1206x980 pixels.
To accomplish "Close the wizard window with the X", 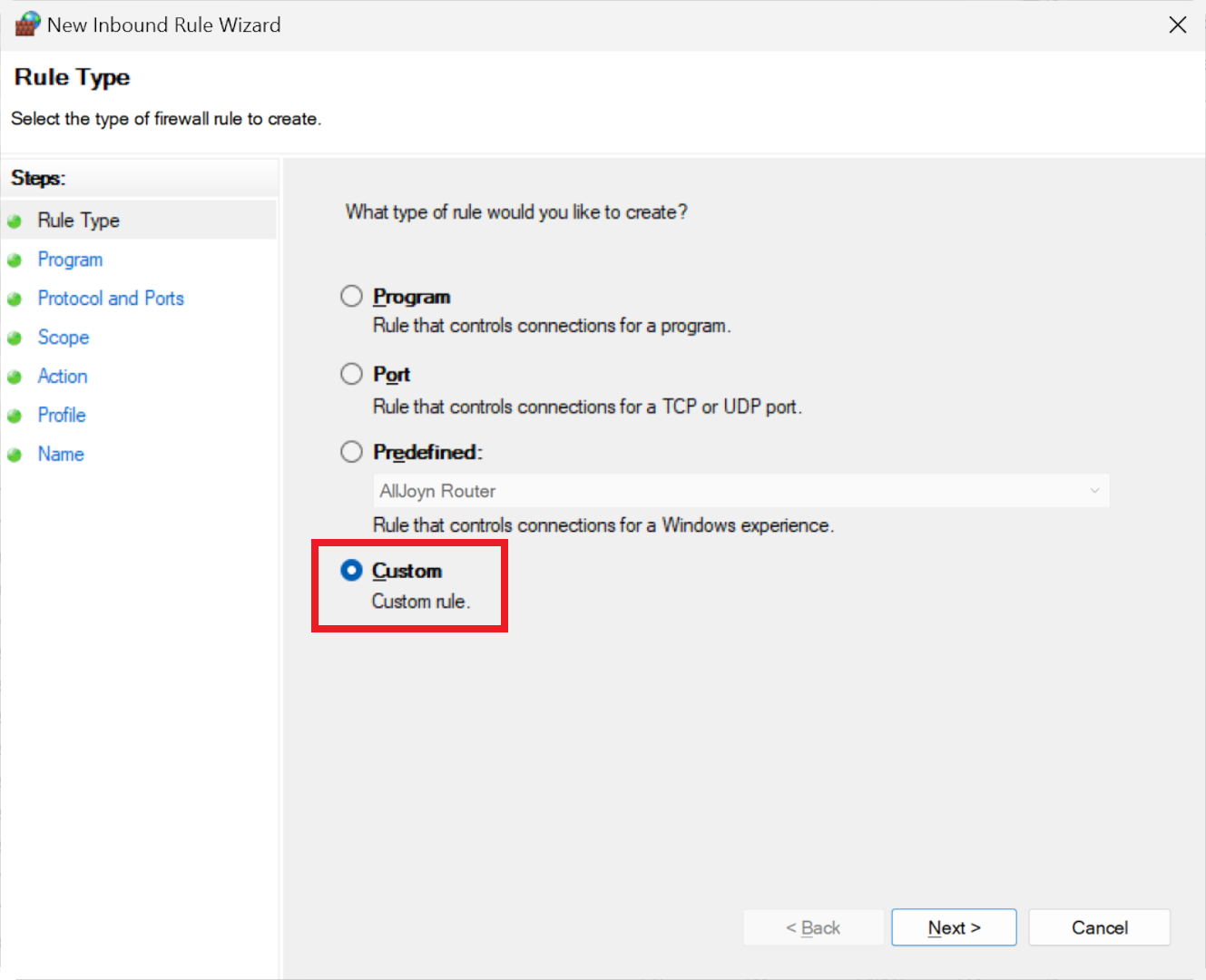I will (1178, 24).
